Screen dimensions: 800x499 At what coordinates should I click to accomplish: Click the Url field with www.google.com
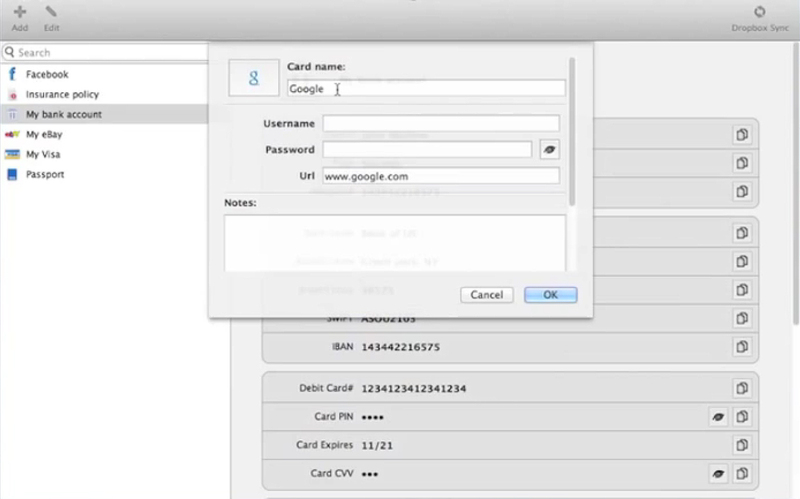441,176
